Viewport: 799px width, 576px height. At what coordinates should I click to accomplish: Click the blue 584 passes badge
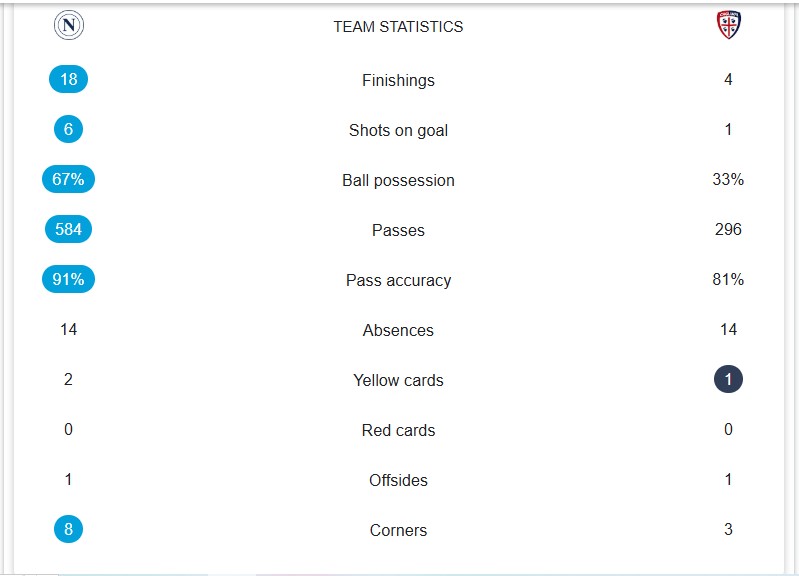(x=68, y=229)
